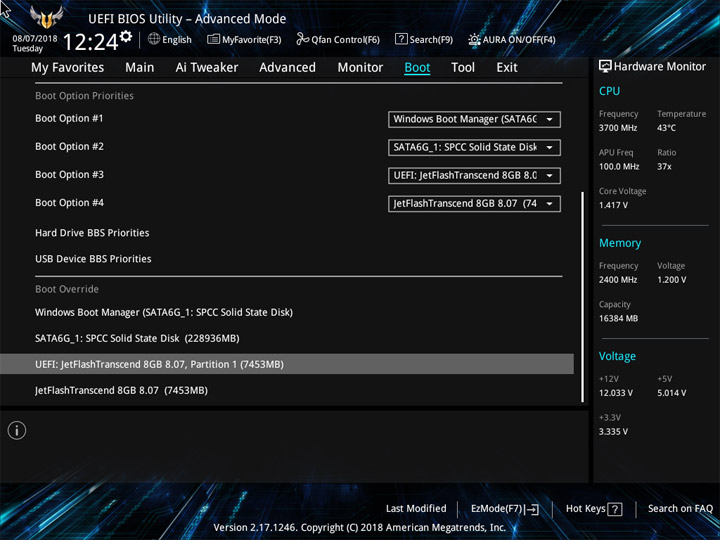The image size is (720, 540).
Task: Select UEFI: JetFlashTranscend Partition 1 override
Action: pos(287,364)
